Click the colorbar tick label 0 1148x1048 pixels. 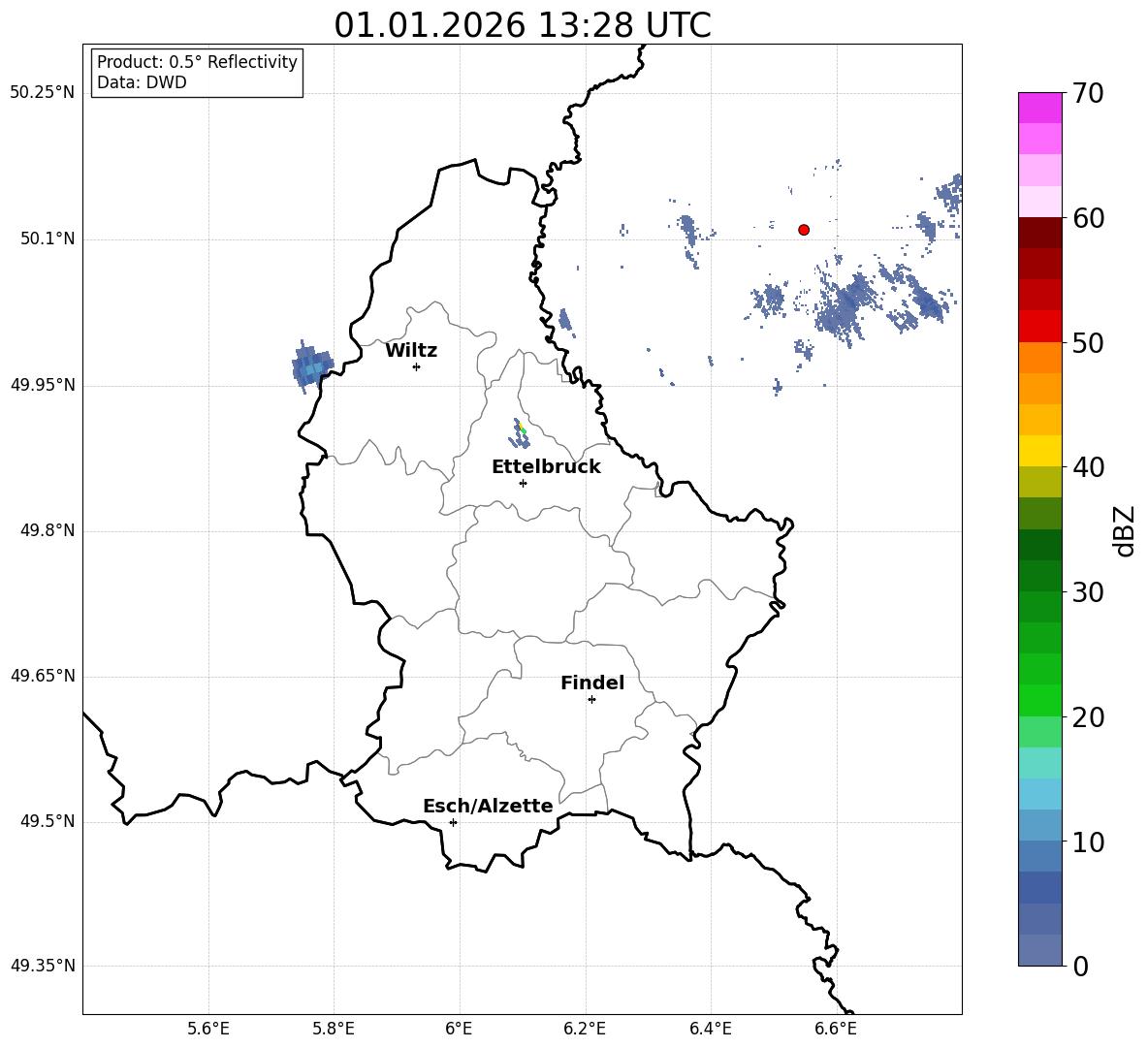[1081, 966]
